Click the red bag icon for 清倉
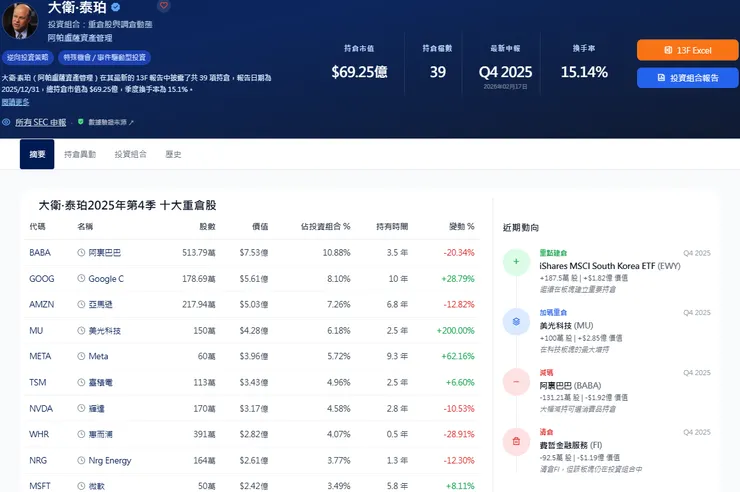The image size is (740, 492). 516,442
